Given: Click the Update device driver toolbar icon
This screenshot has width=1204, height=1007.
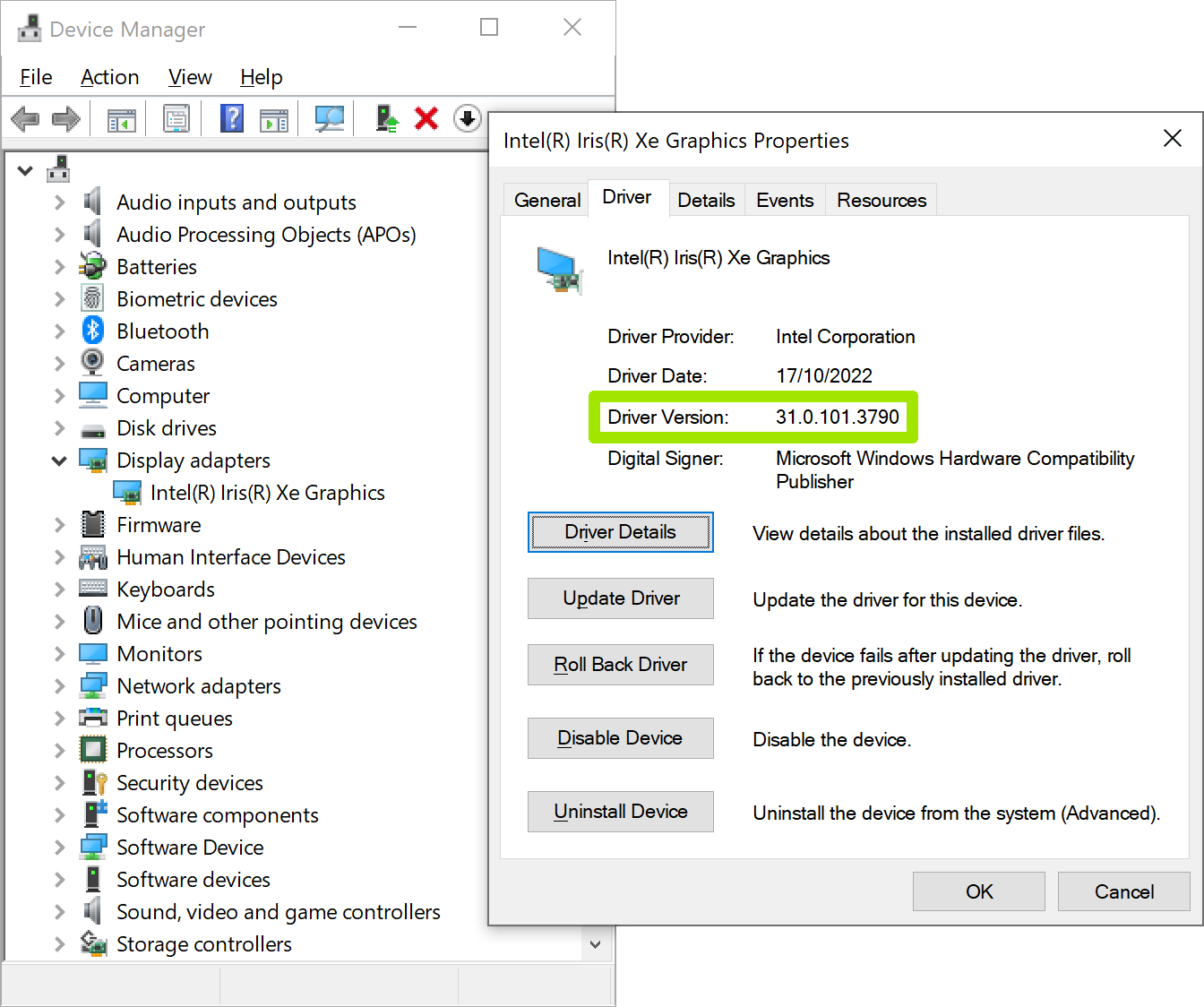Looking at the screenshot, I should (x=387, y=118).
